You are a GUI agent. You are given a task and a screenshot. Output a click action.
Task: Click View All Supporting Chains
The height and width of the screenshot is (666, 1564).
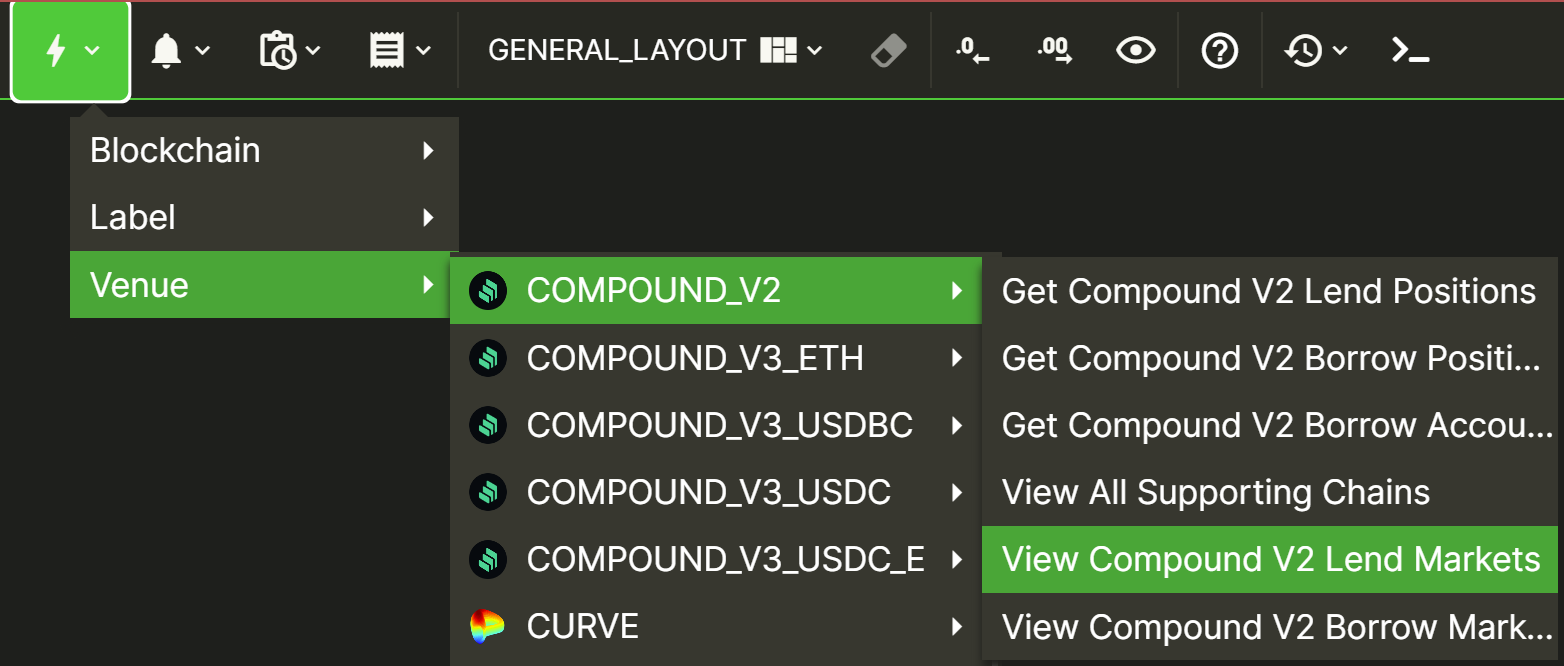tap(1270, 492)
